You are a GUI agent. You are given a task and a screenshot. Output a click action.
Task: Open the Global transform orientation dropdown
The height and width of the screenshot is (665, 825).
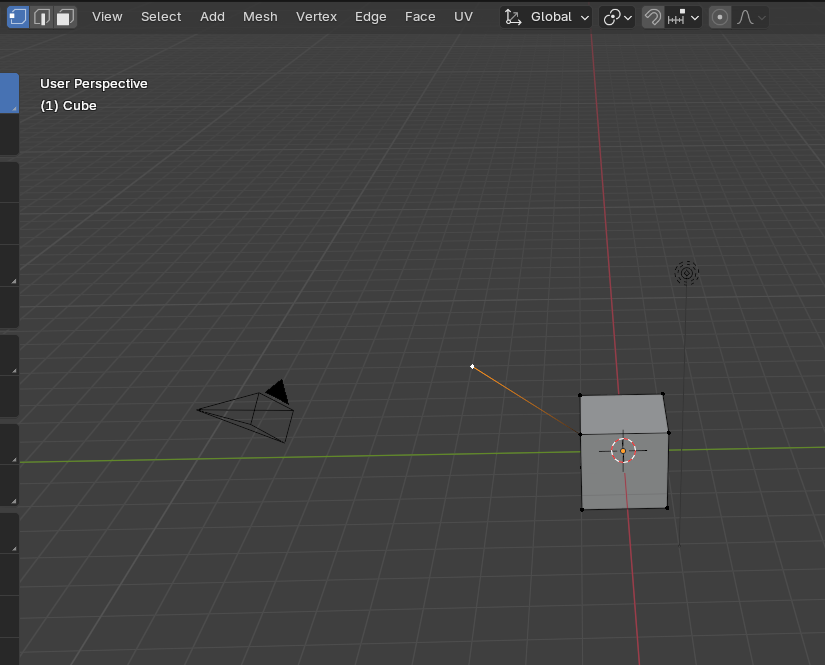[546, 17]
